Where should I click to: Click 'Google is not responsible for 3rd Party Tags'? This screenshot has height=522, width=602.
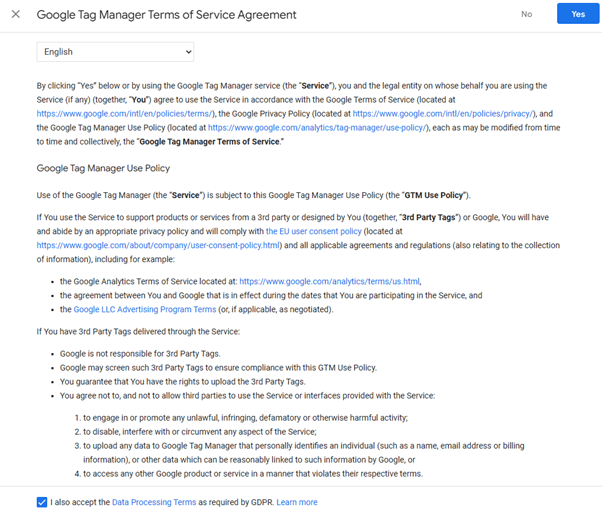click(140, 354)
